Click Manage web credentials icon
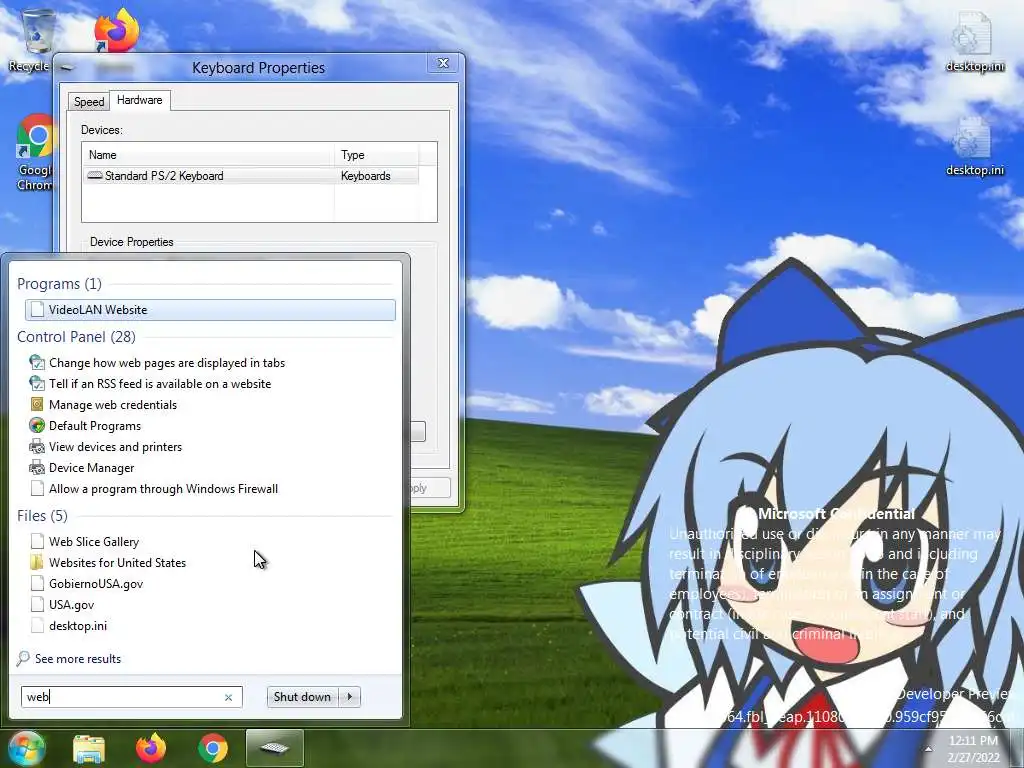Viewport: 1024px width, 768px height. click(x=37, y=405)
